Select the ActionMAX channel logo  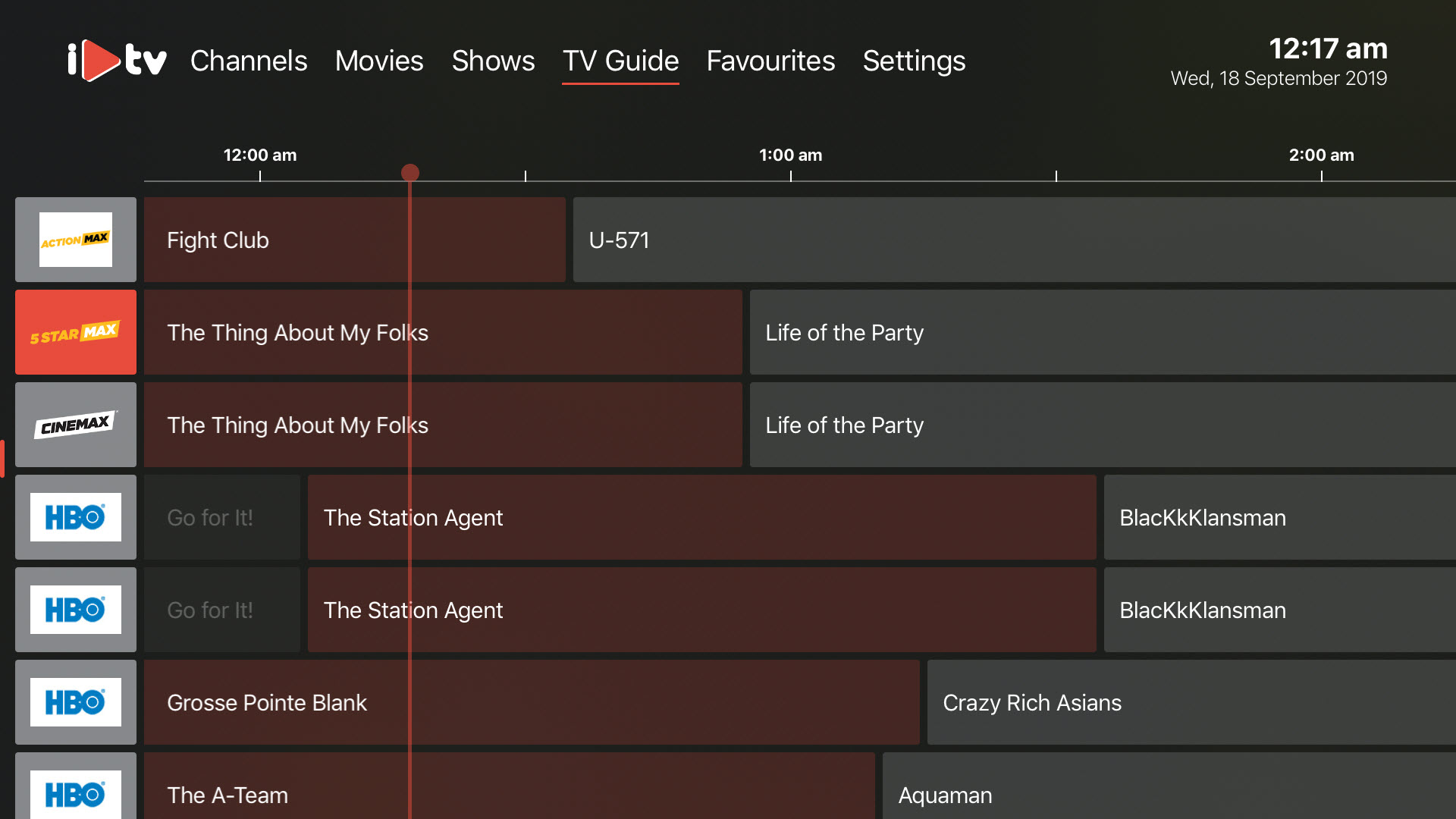(76, 240)
